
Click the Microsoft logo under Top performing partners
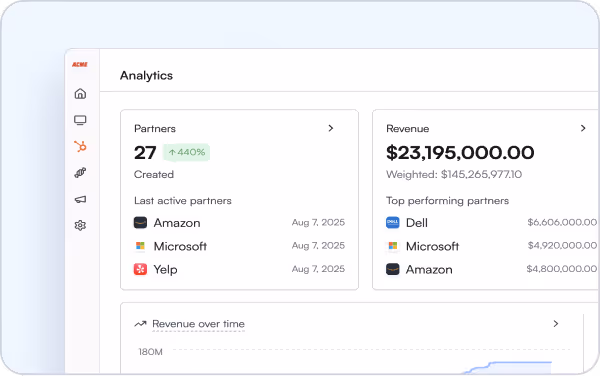coord(393,246)
